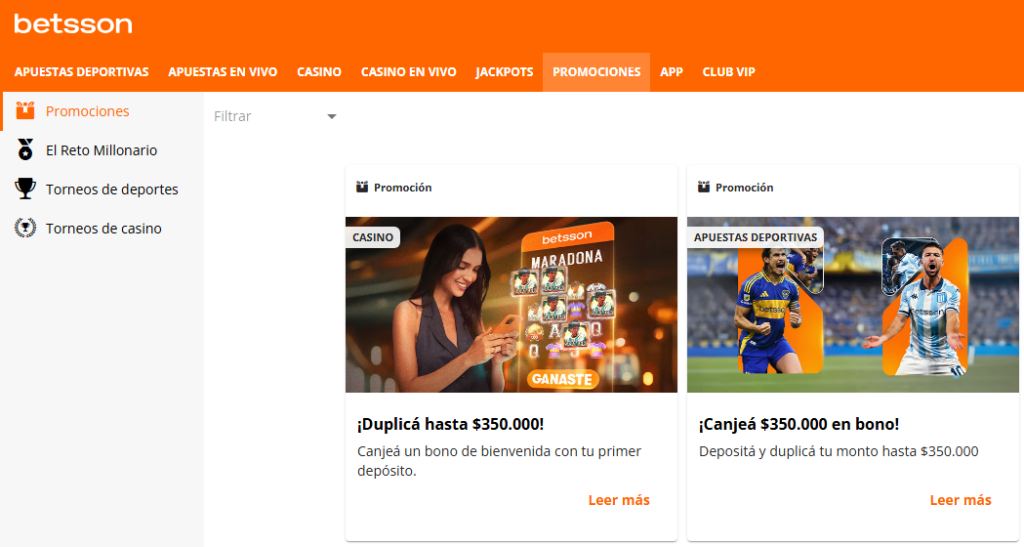Screen dimensions: 1024x547
Task: Click the medal icon for El Reto Millonario
Action: (25, 150)
